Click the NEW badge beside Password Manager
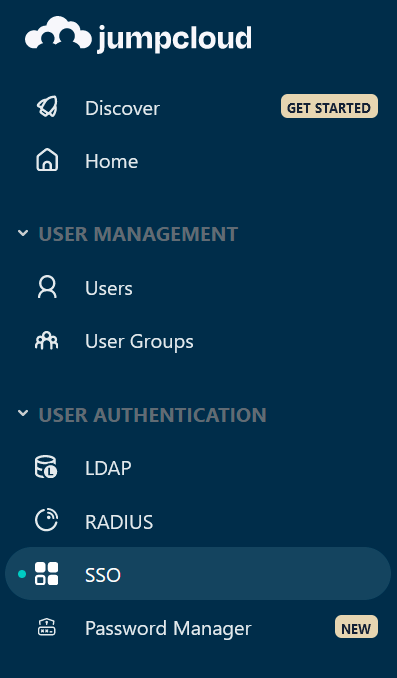This screenshot has width=397, height=678. [356, 627]
